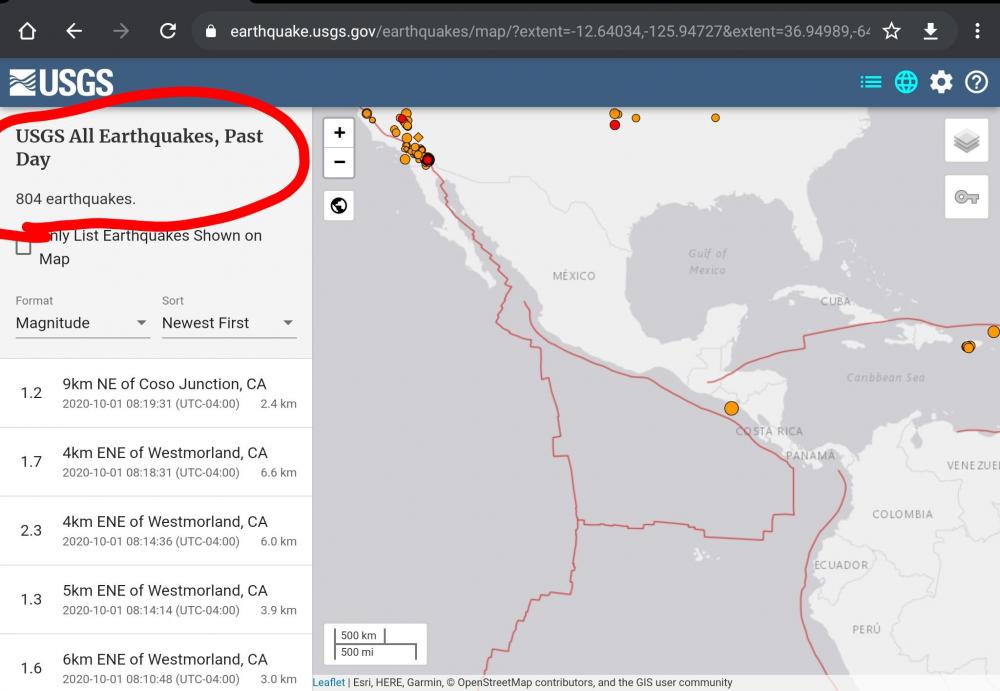The width and height of the screenshot is (1000, 691).
Task: Open the settings gear in the USGS header
Action: (x=941, y=82)
